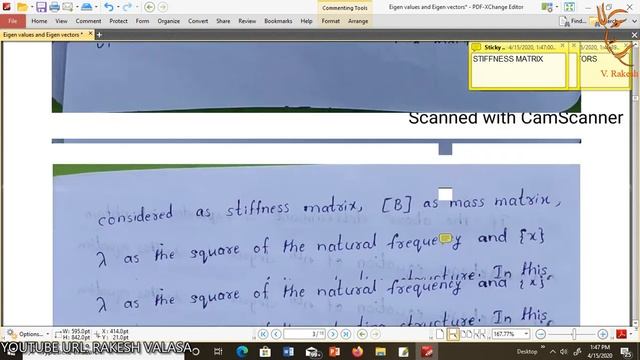640x360 pixels.
Task: Go to the next page
Action: [x=333, y=334]
